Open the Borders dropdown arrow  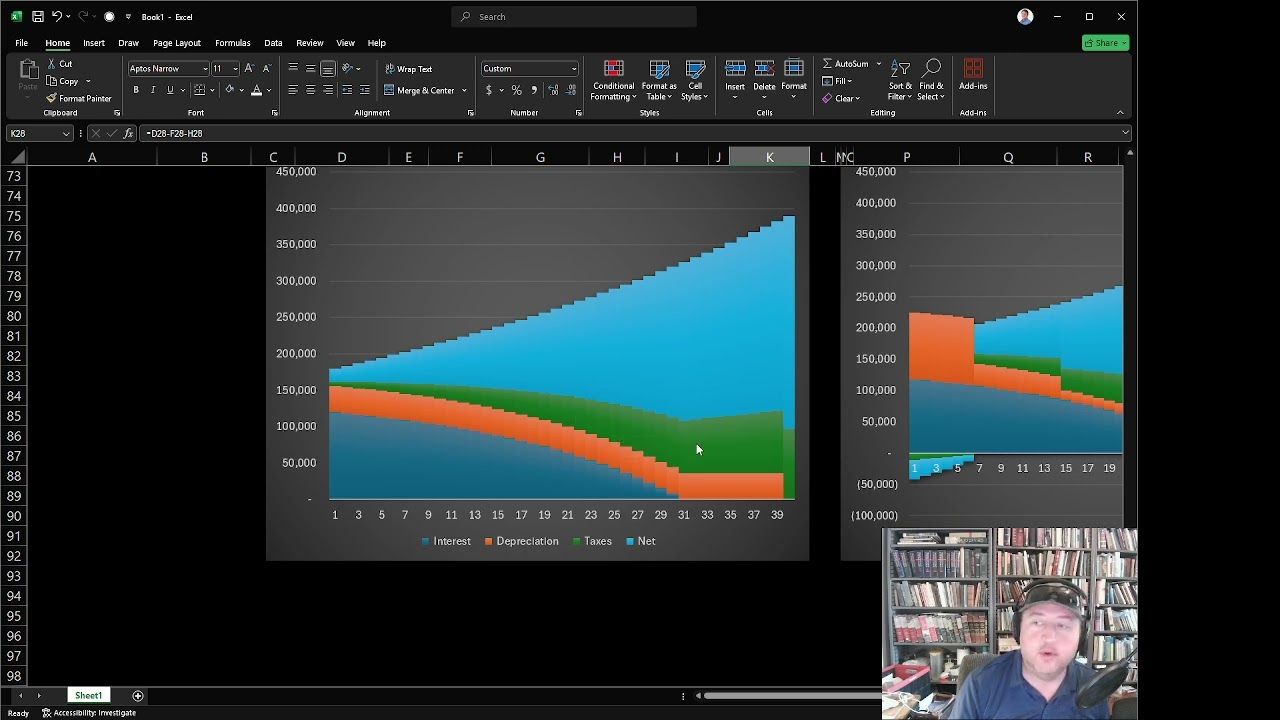pyautogui.click(x=212, y=90)
